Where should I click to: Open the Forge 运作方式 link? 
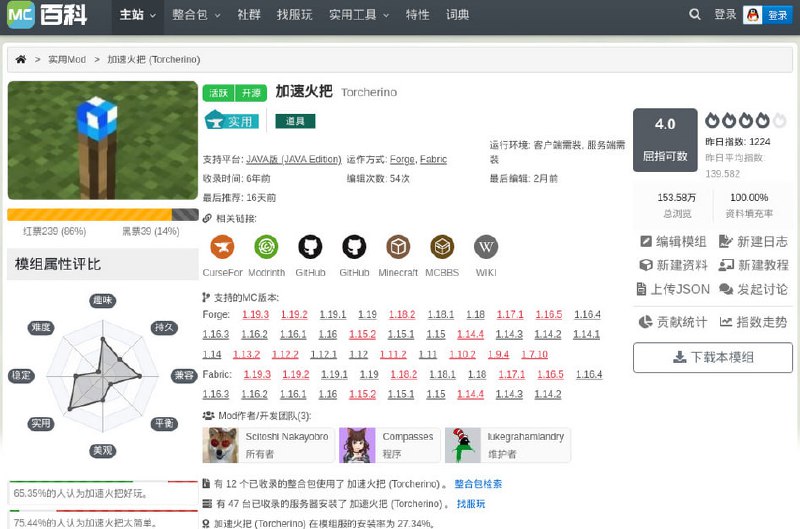tap(402, 159)
